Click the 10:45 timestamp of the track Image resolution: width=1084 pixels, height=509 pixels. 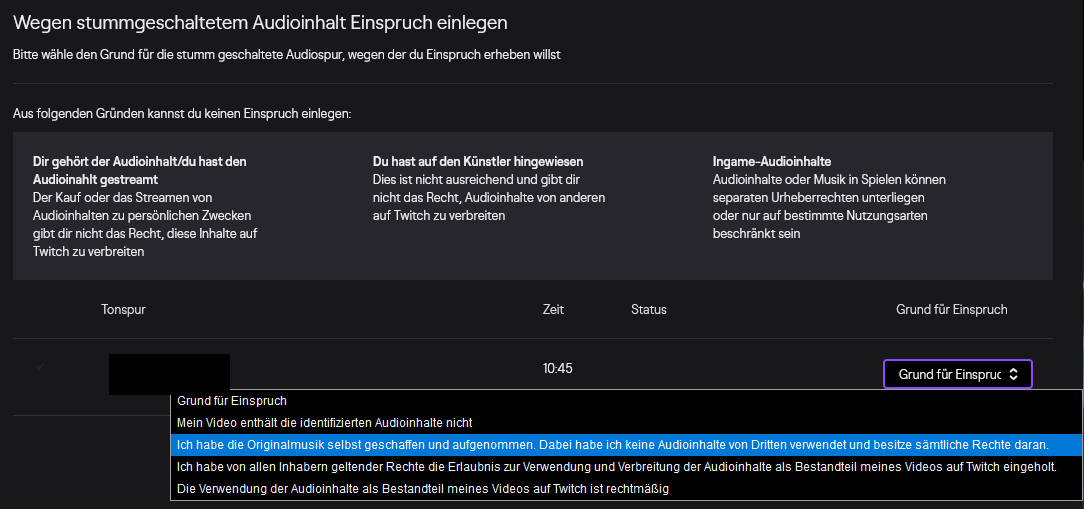557,368
